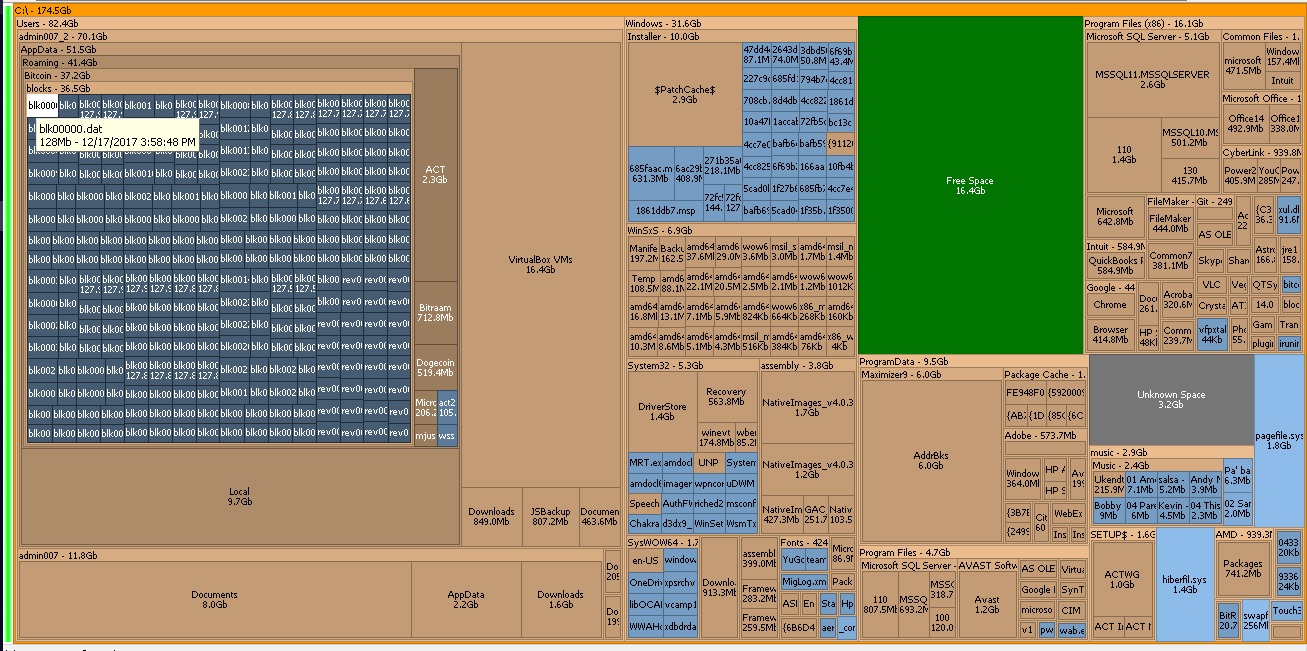Screen dimensions: 1307x651
Task: Click the DriverStore 1.4Gb folder
Action: point(662,411)
